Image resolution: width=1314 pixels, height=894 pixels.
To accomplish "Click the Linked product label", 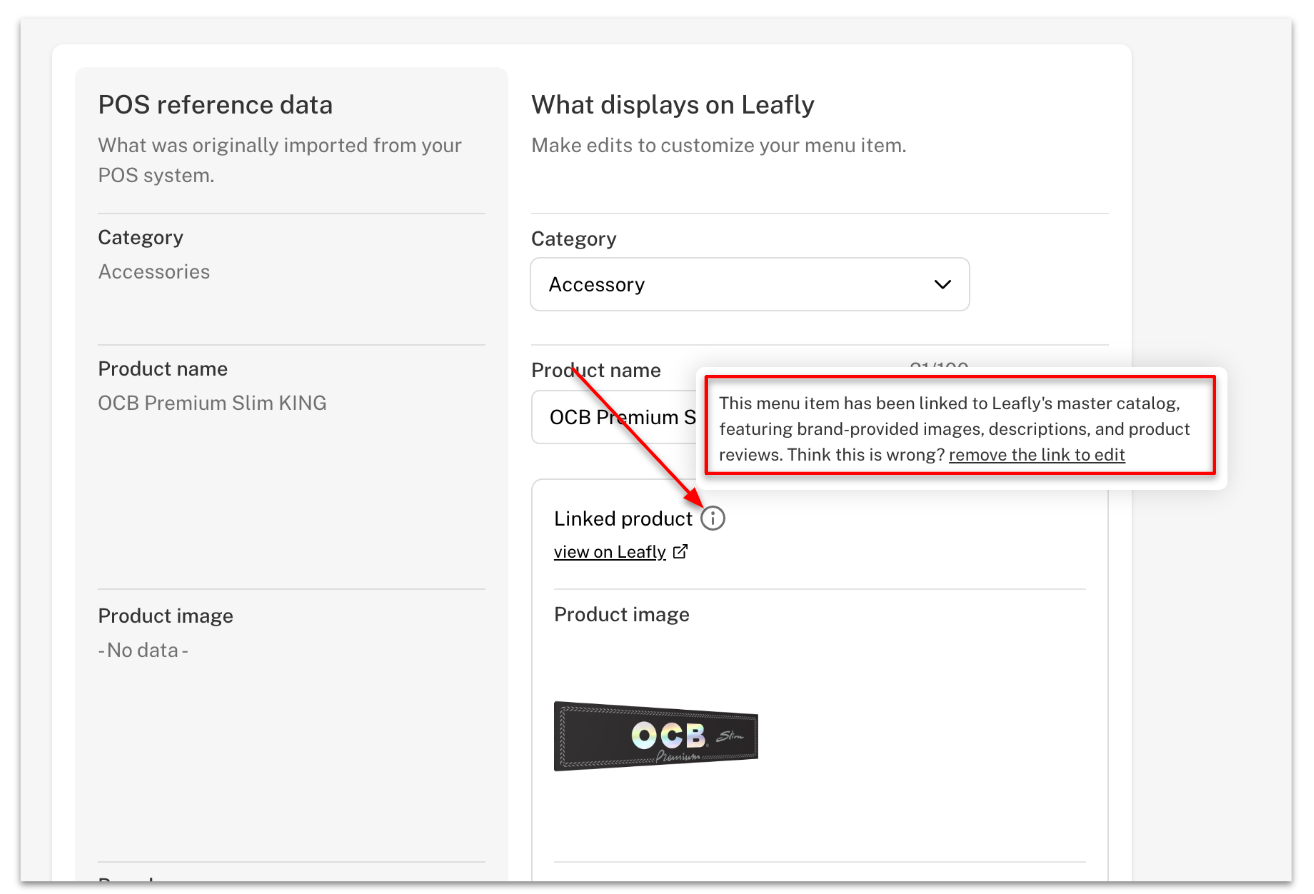I will tap(623, 519).
